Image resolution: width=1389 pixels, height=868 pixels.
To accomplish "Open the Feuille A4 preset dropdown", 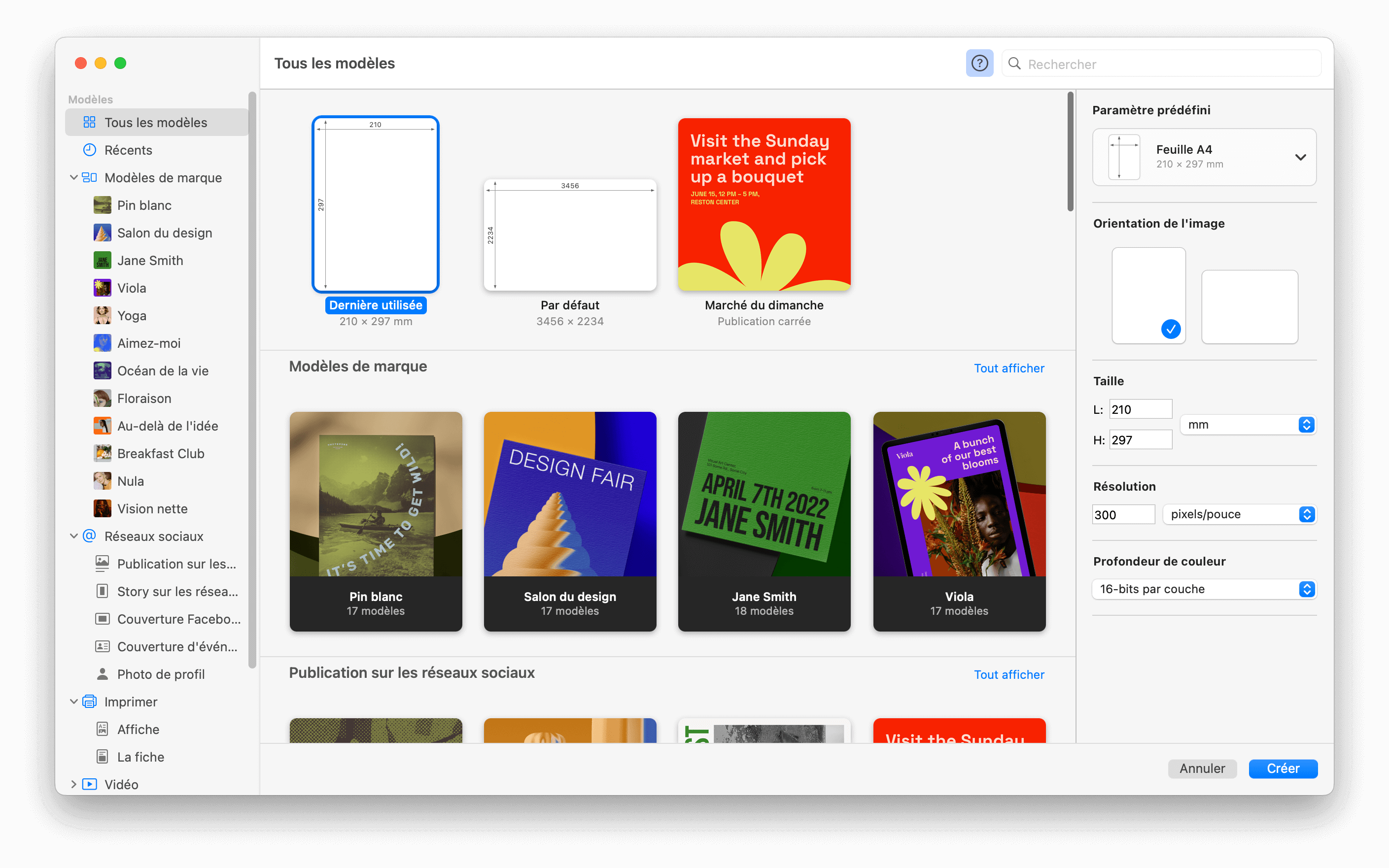I will [x=1204, y=157].
